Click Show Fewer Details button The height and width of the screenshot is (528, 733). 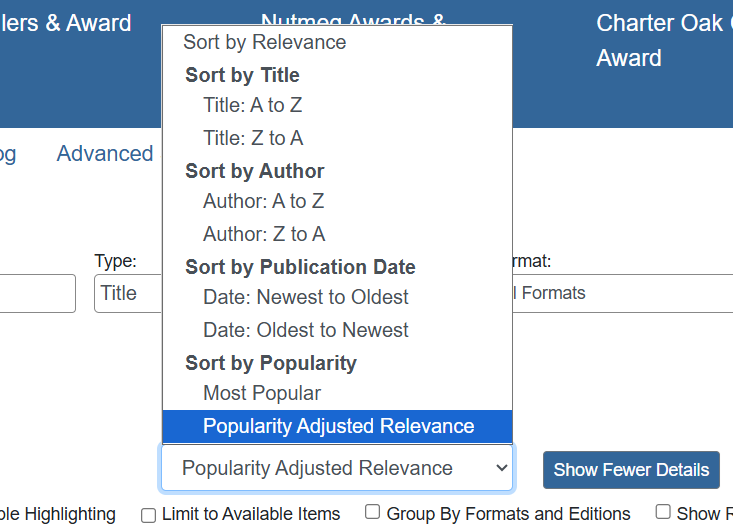point(631,469)
